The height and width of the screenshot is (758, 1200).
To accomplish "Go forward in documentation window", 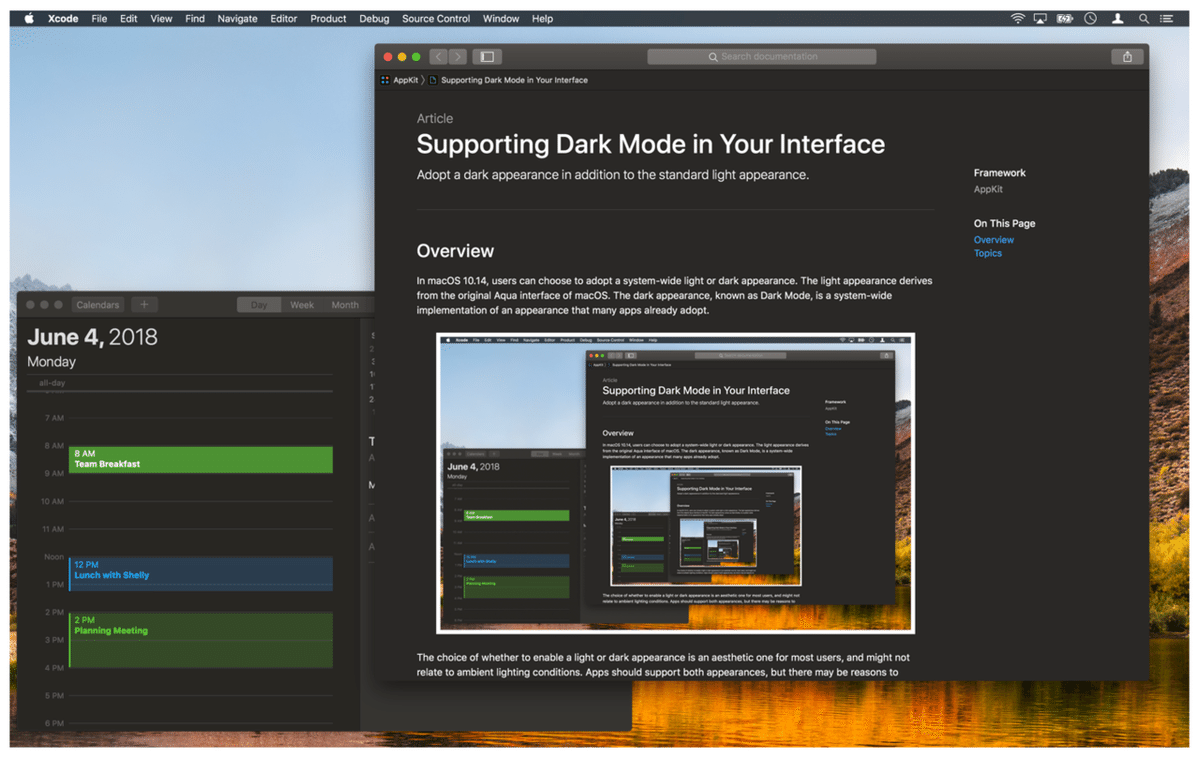I will tap(457, 57).
